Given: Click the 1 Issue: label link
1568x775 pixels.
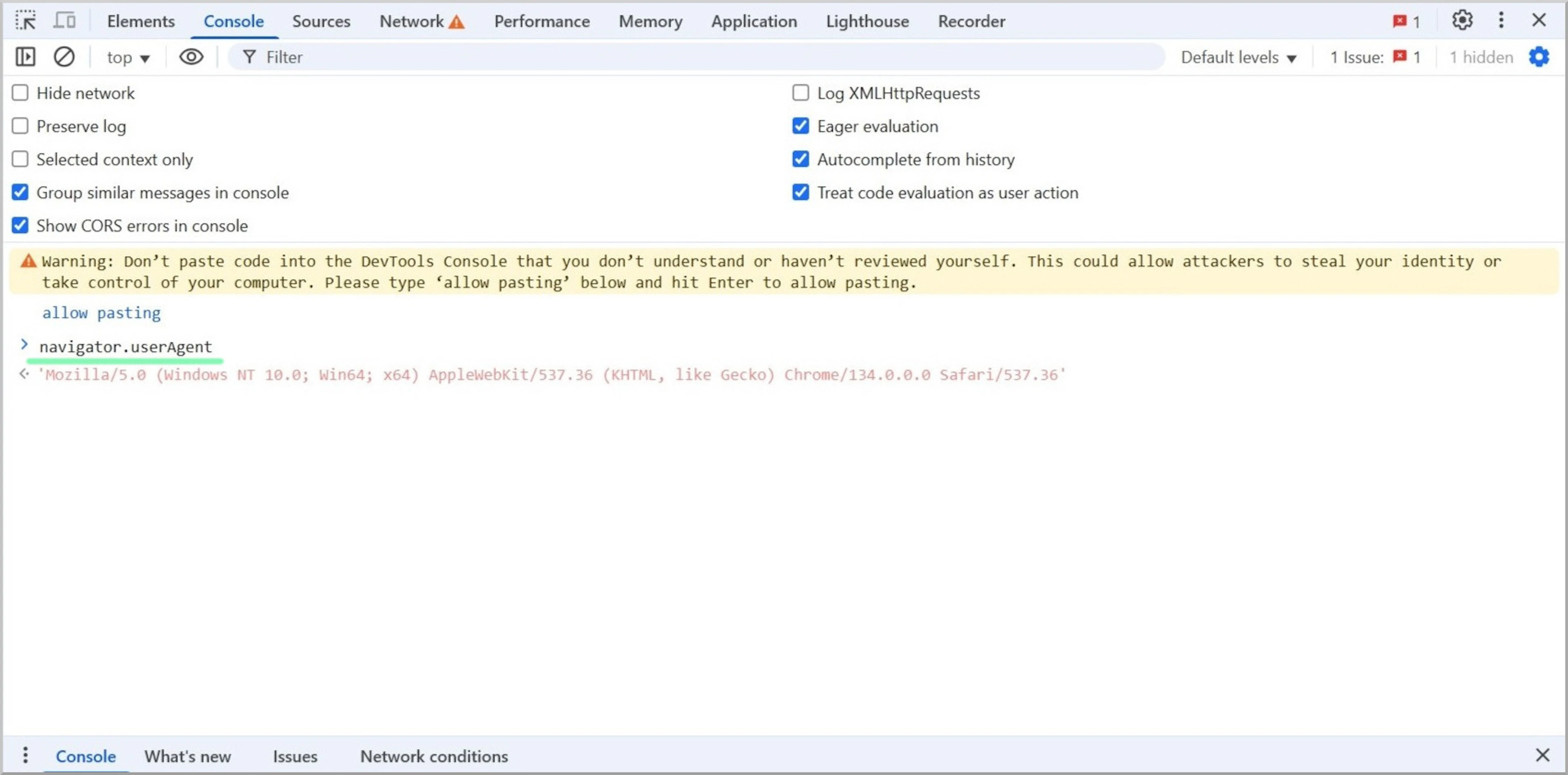Looking at the screenshot, I should tap(1356, 57).
